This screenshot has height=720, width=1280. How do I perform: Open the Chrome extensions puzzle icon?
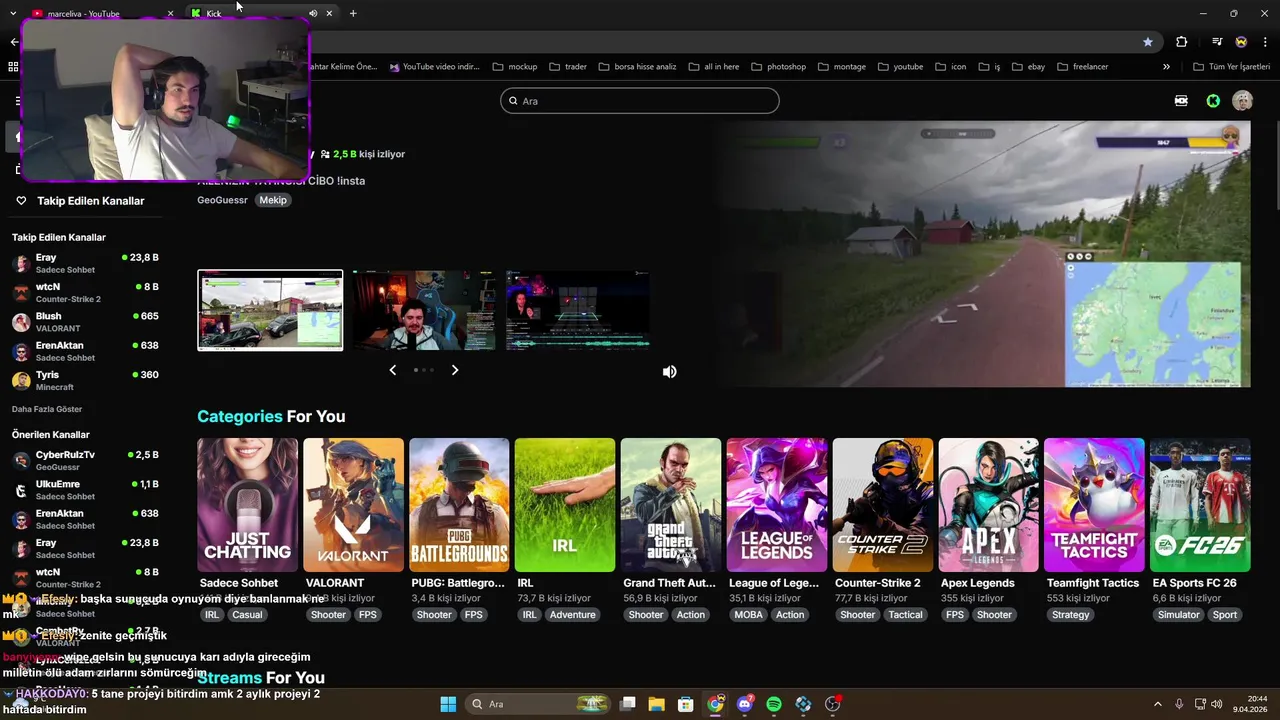1182,42
